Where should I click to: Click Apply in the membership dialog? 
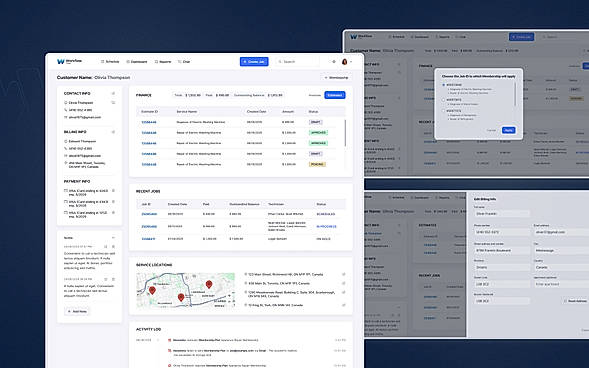(x=509, y=130)
